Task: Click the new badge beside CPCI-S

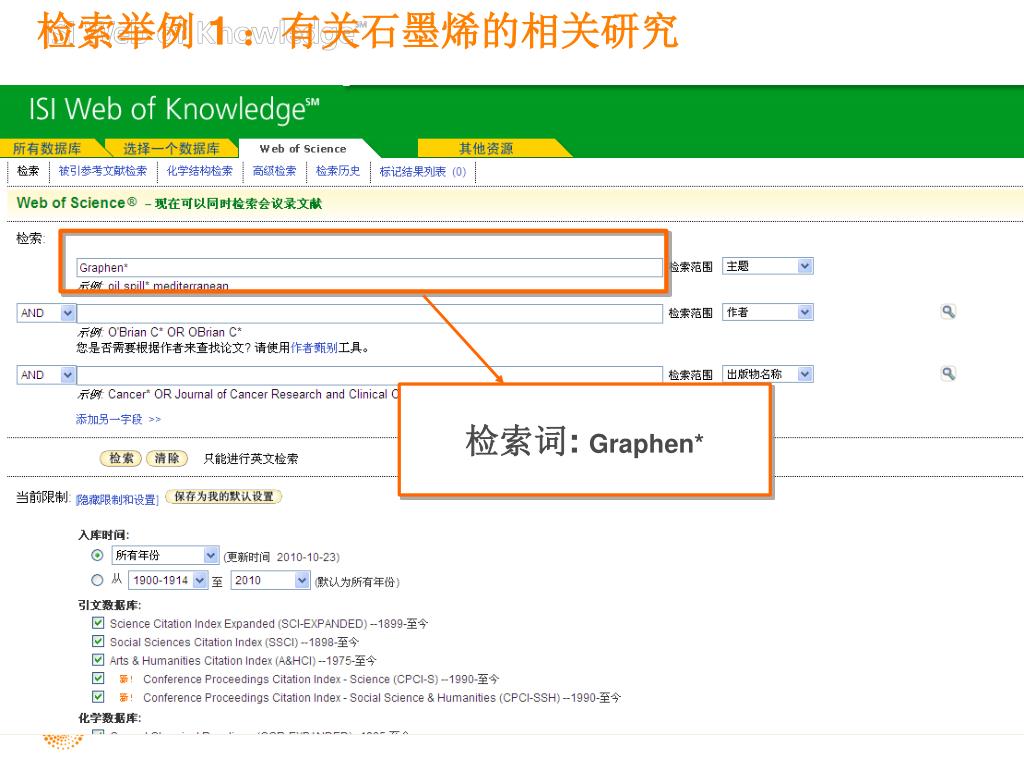Action: pyautogui.click(x=126, y=679)
